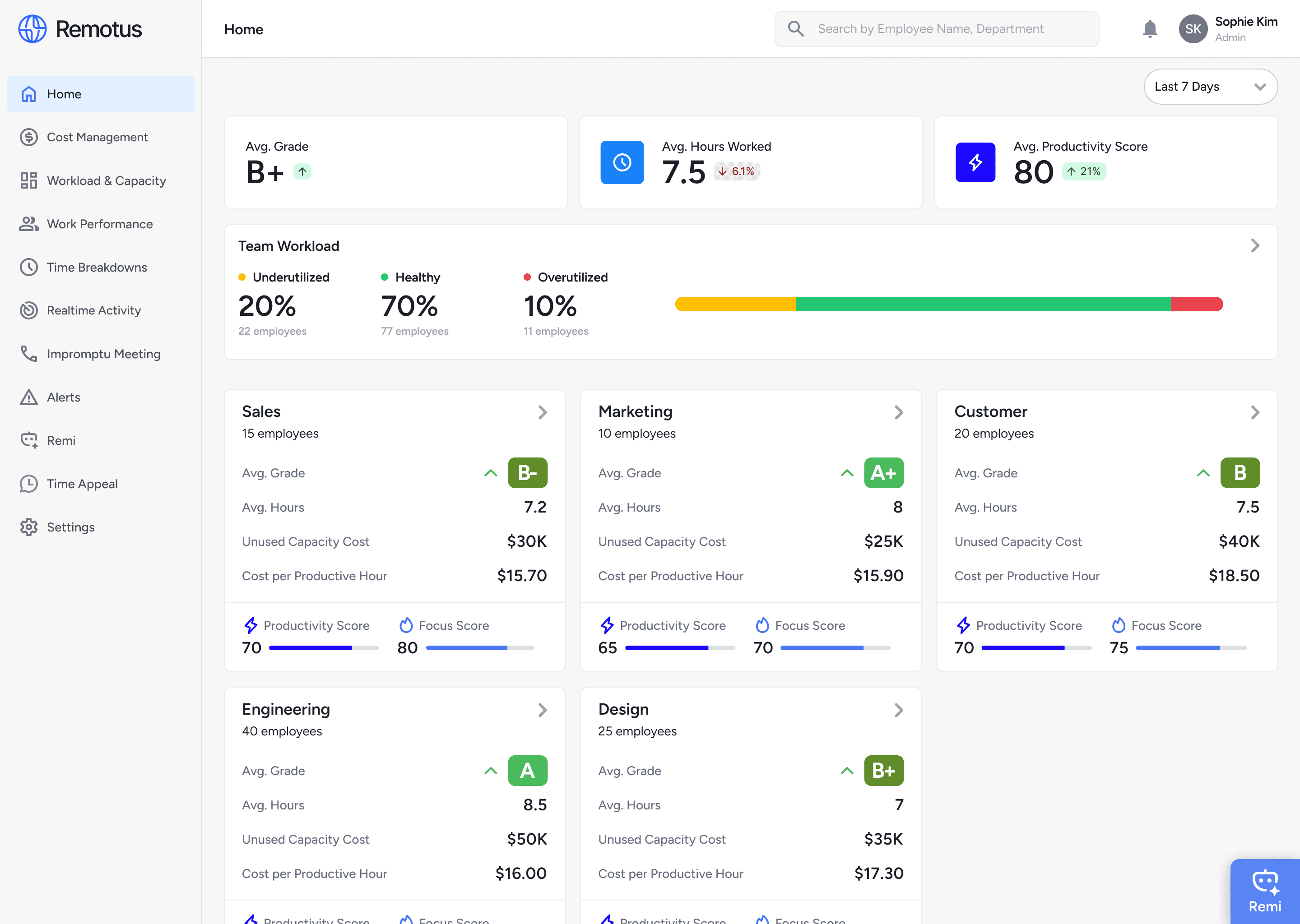Click the Home house icon in sidebar
This screenshot has height=924, width=1300.
(28, 94)
